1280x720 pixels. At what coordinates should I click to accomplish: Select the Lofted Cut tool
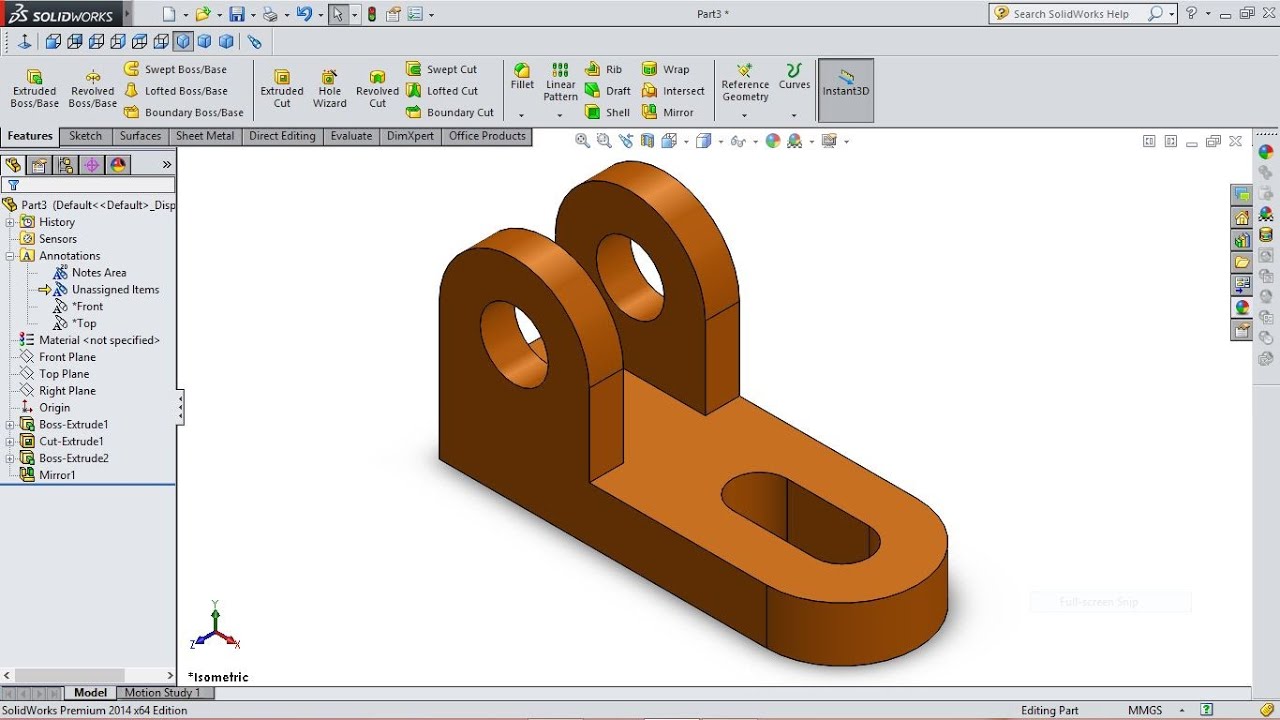(x=441, y=91)
